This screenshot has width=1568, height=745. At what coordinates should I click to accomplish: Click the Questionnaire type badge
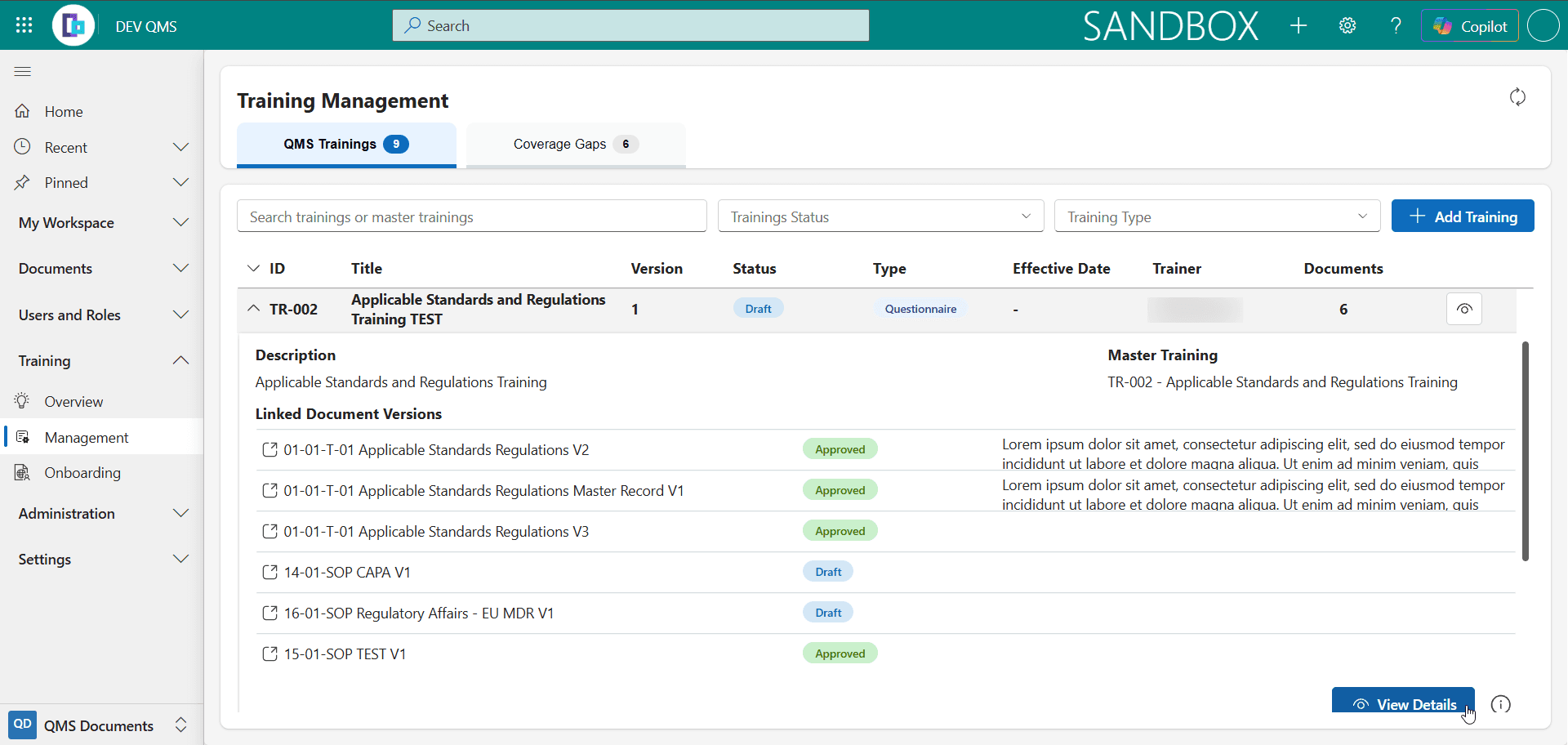point(920,309)
